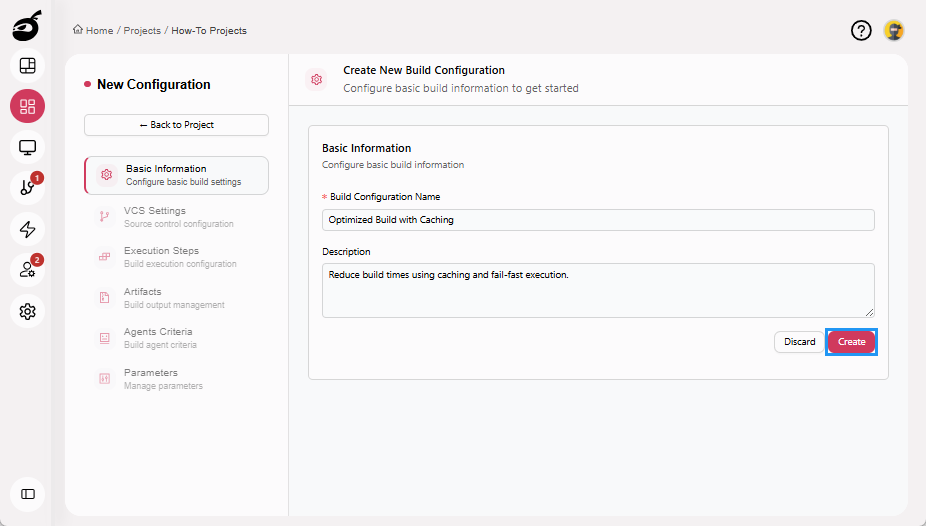The image size is (926, 526).
Task: Click the gear icon beside Basic Information step
Action: tap(106, 175)
